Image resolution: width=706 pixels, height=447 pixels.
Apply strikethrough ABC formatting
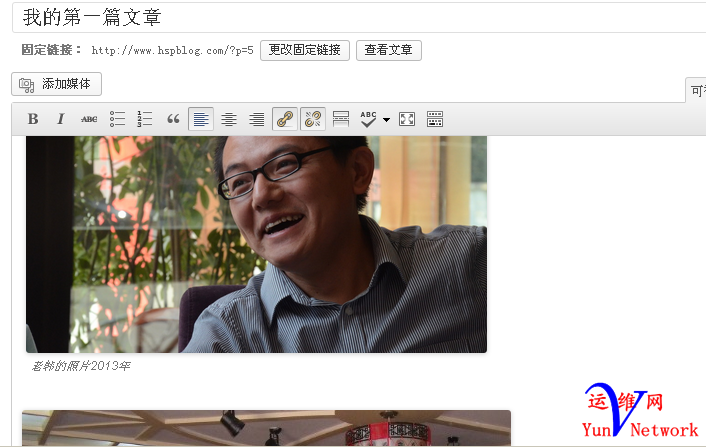pyautogui.click(x=89, y=119)
